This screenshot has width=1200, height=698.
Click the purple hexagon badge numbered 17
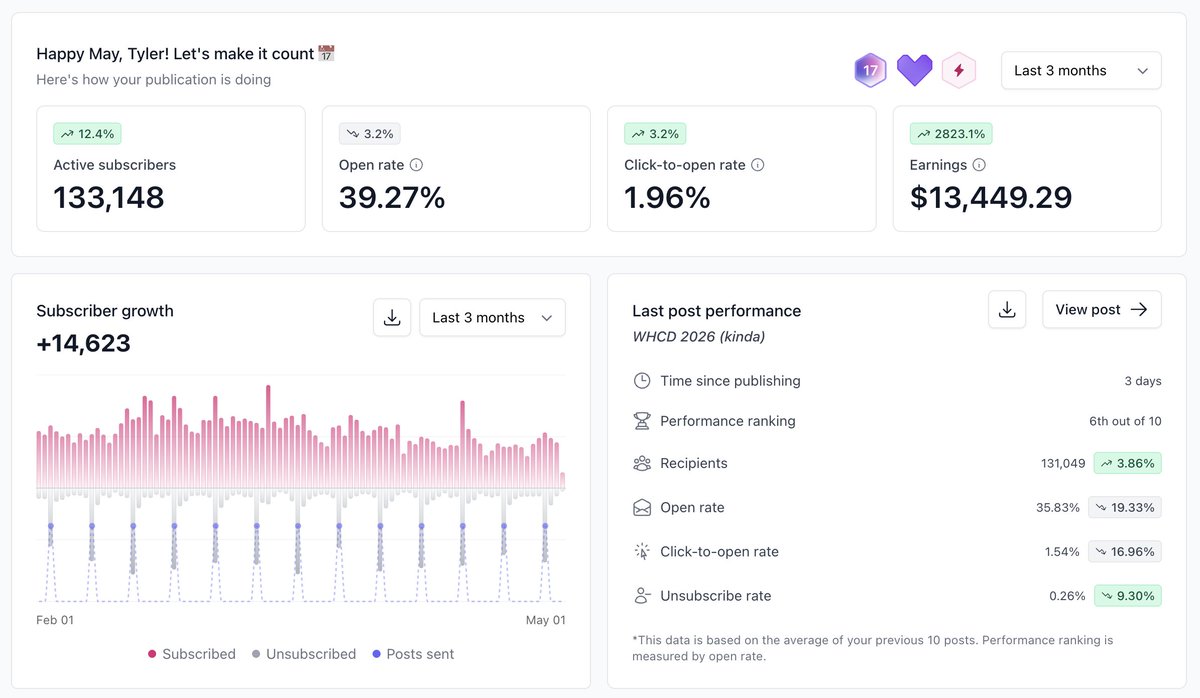tap(870, 71)
